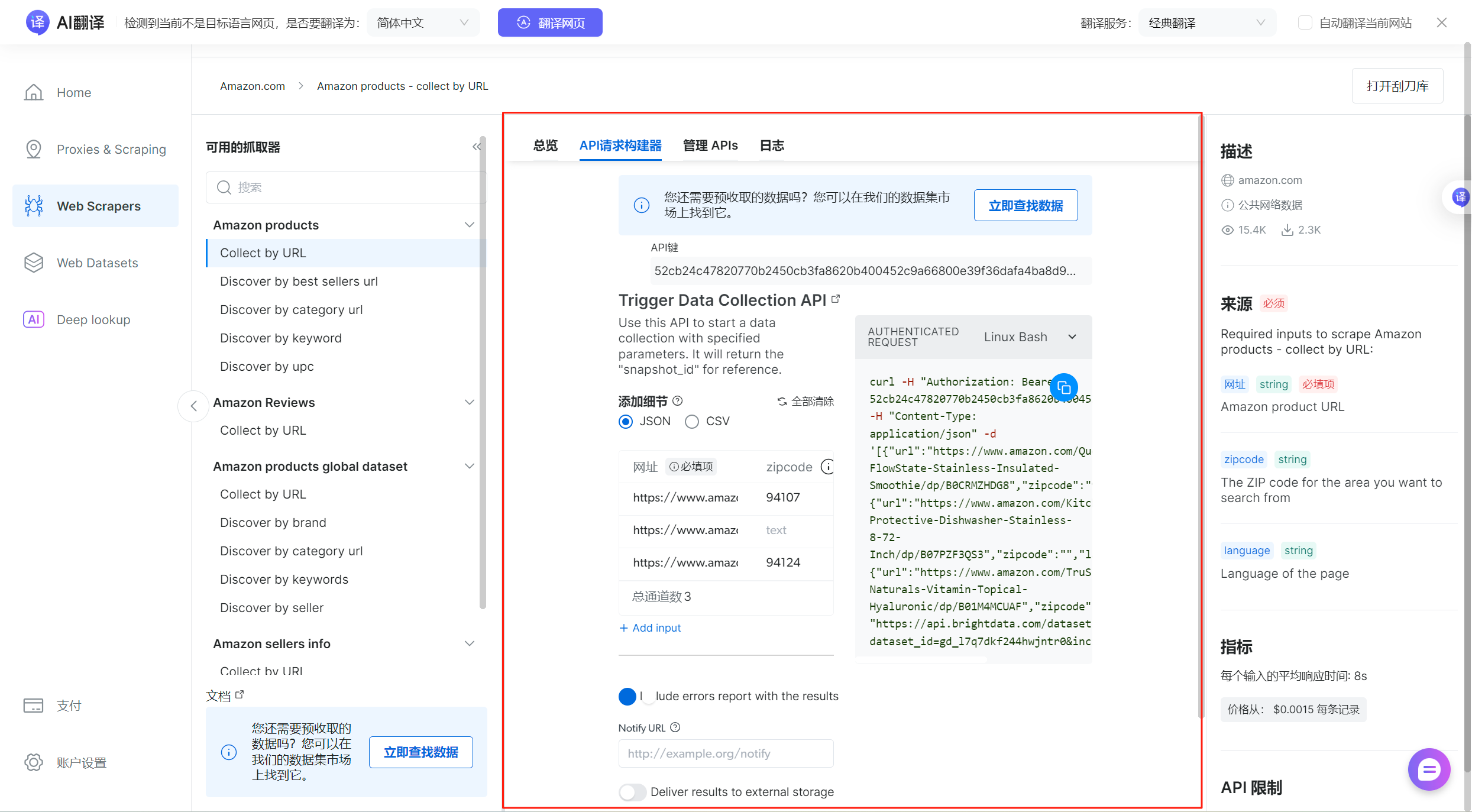This screenshot has height=812, width=1472.
Task: Click the center panel vertical scrollbar
Action: point(1201,417)
